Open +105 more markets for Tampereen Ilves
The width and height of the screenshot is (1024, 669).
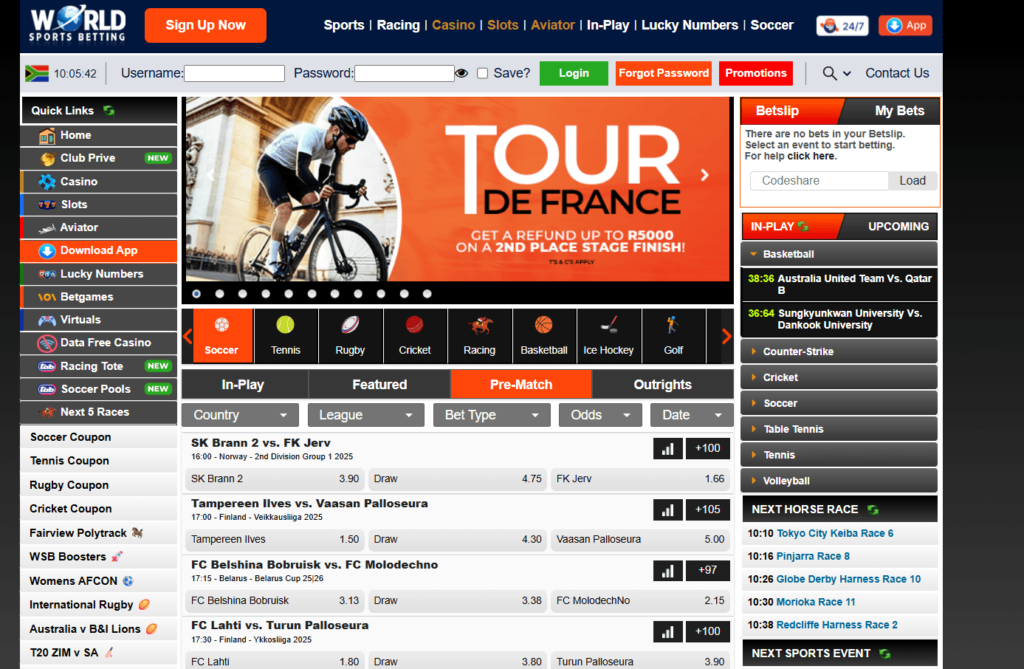pos(707,510)
